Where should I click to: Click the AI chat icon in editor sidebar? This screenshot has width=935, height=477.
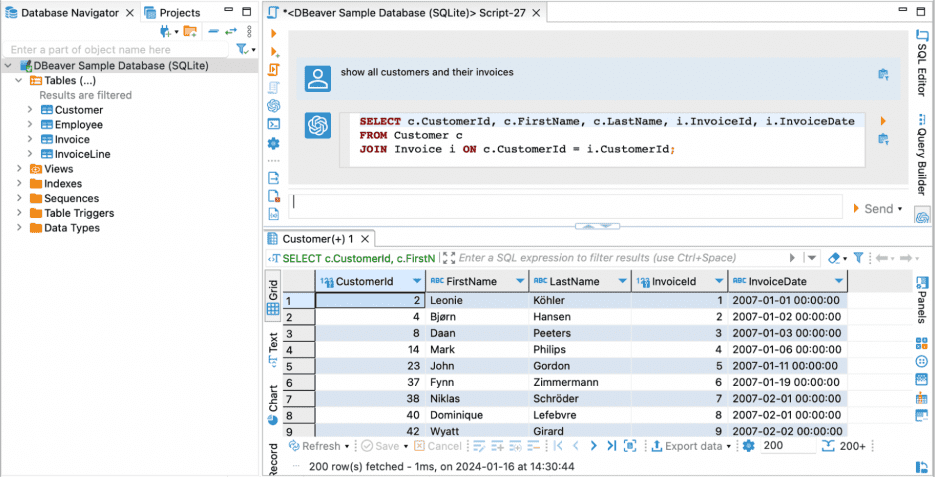pos(274,105)
